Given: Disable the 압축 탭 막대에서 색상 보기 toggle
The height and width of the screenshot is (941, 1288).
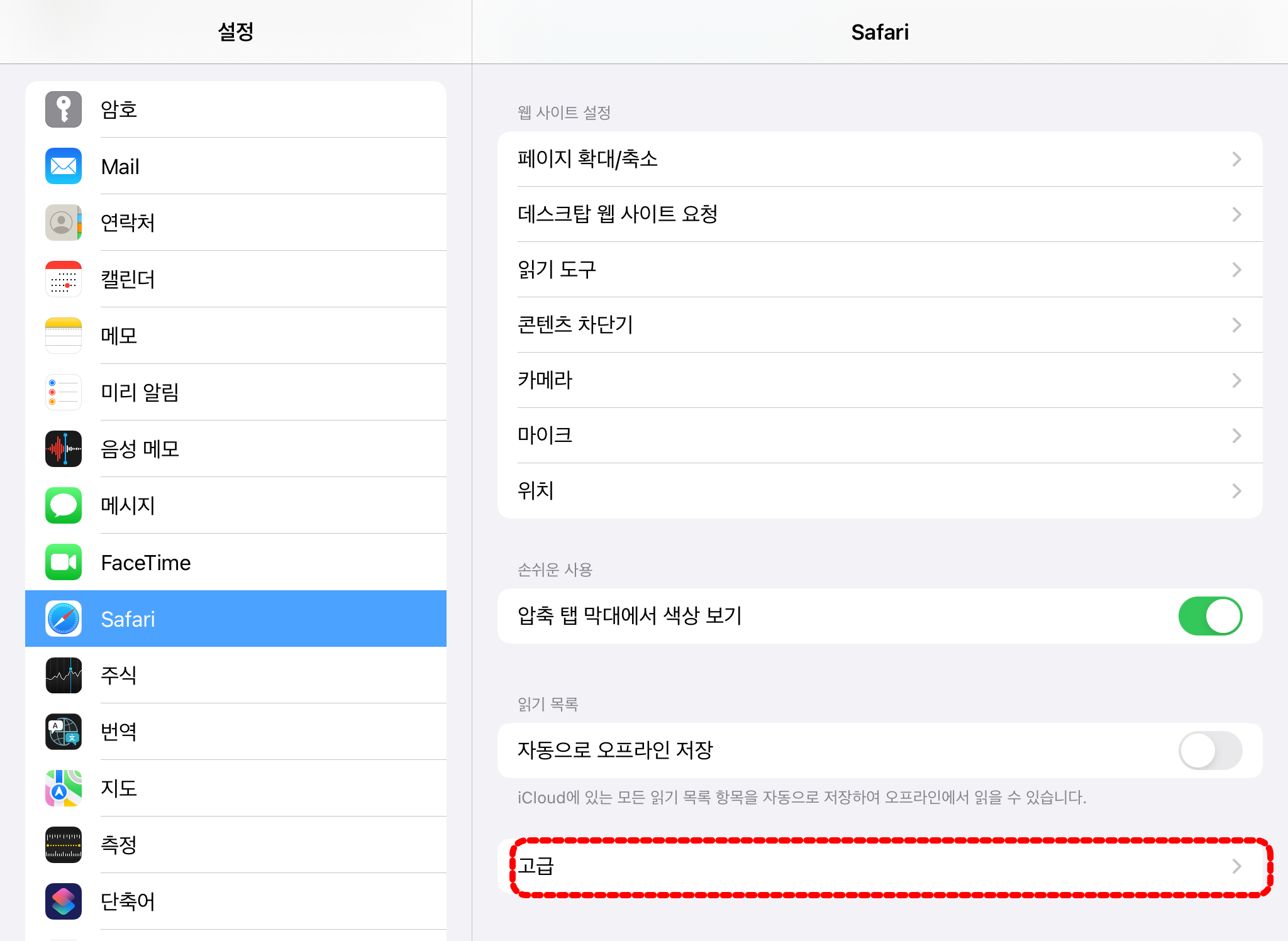Looking at the screenshot, I should click(1209, 616).
